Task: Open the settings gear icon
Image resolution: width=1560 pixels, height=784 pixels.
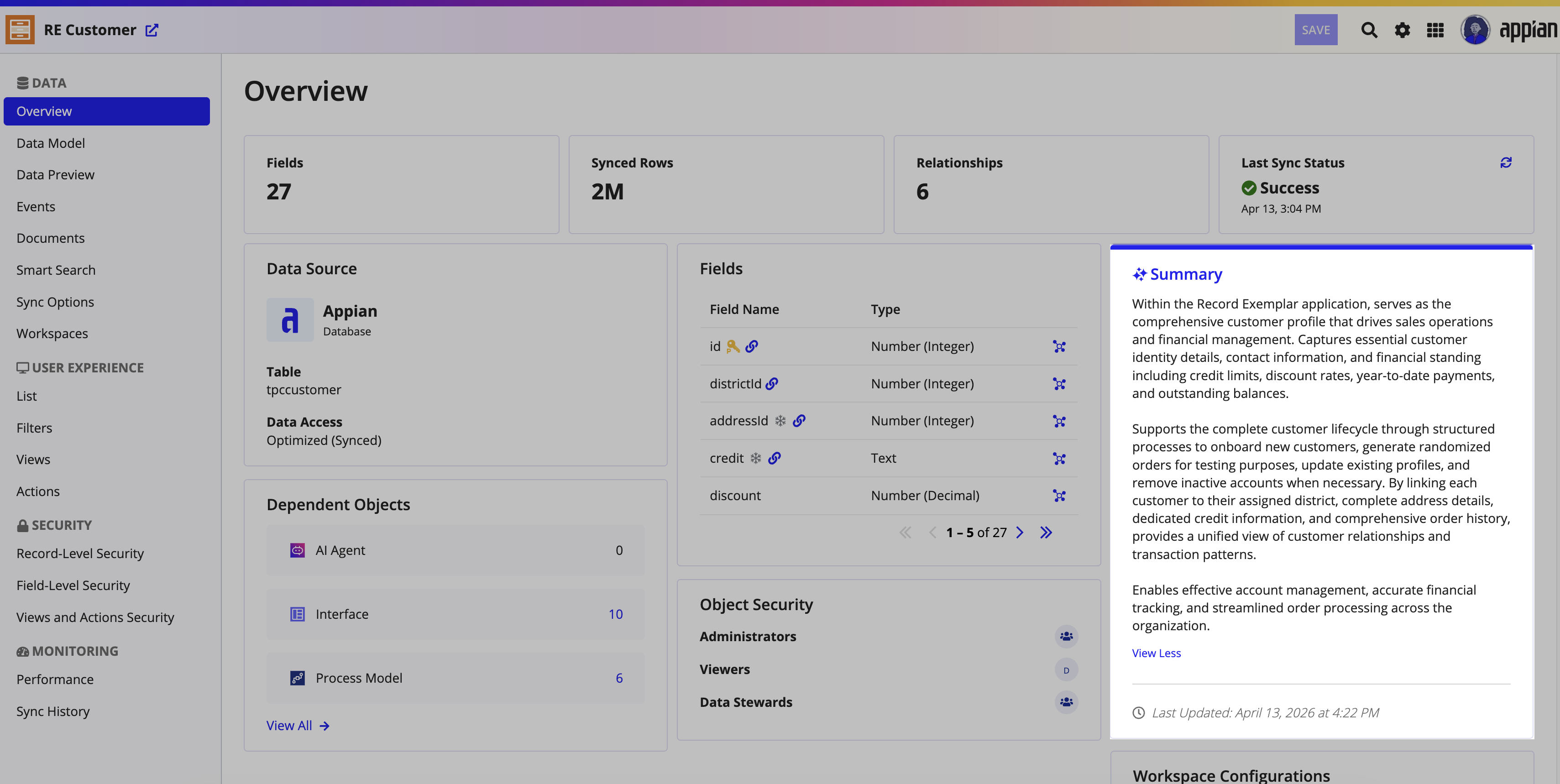Action: pyautogui.click(x=1402, y=30)
